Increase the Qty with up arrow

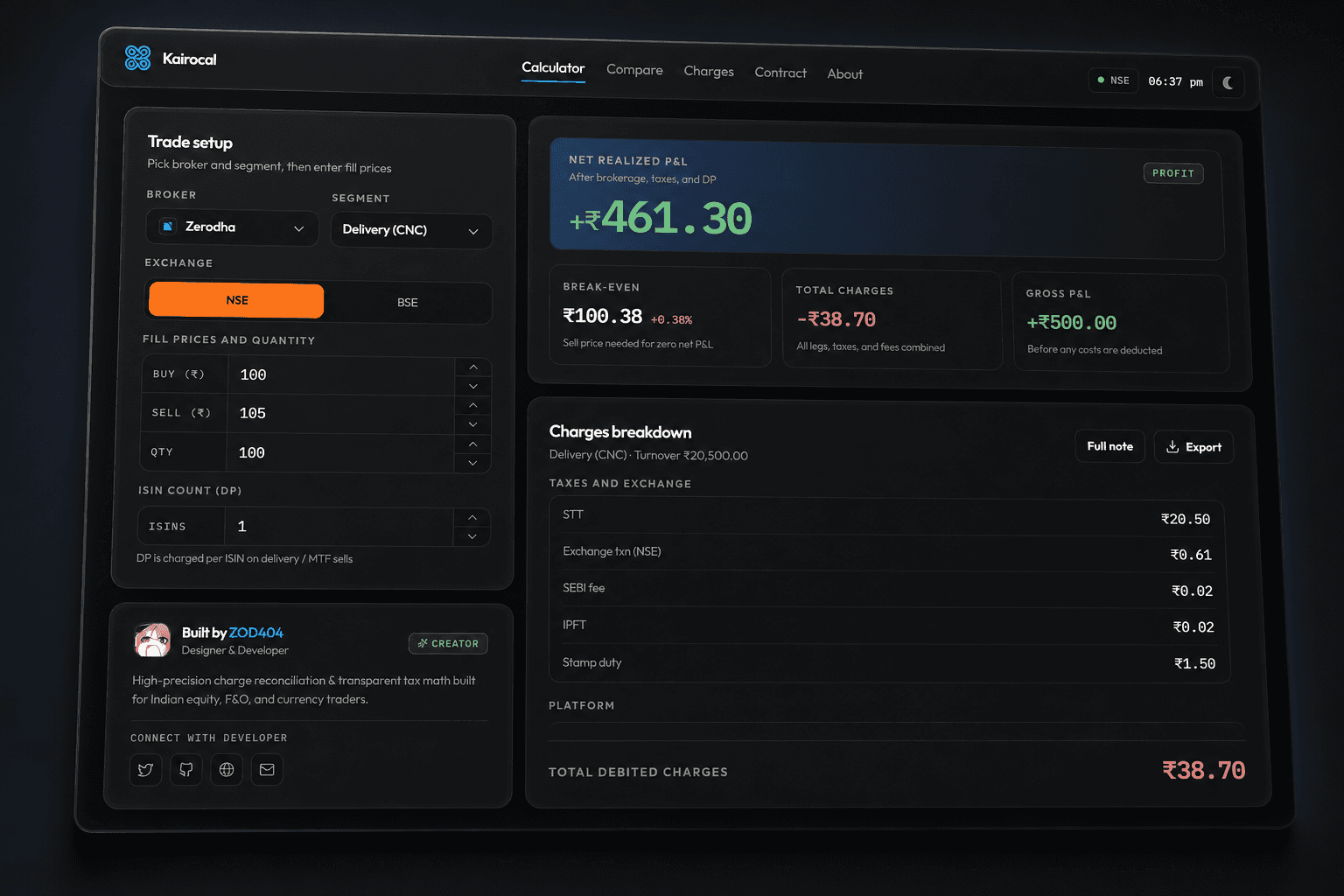tap(472, 444)
